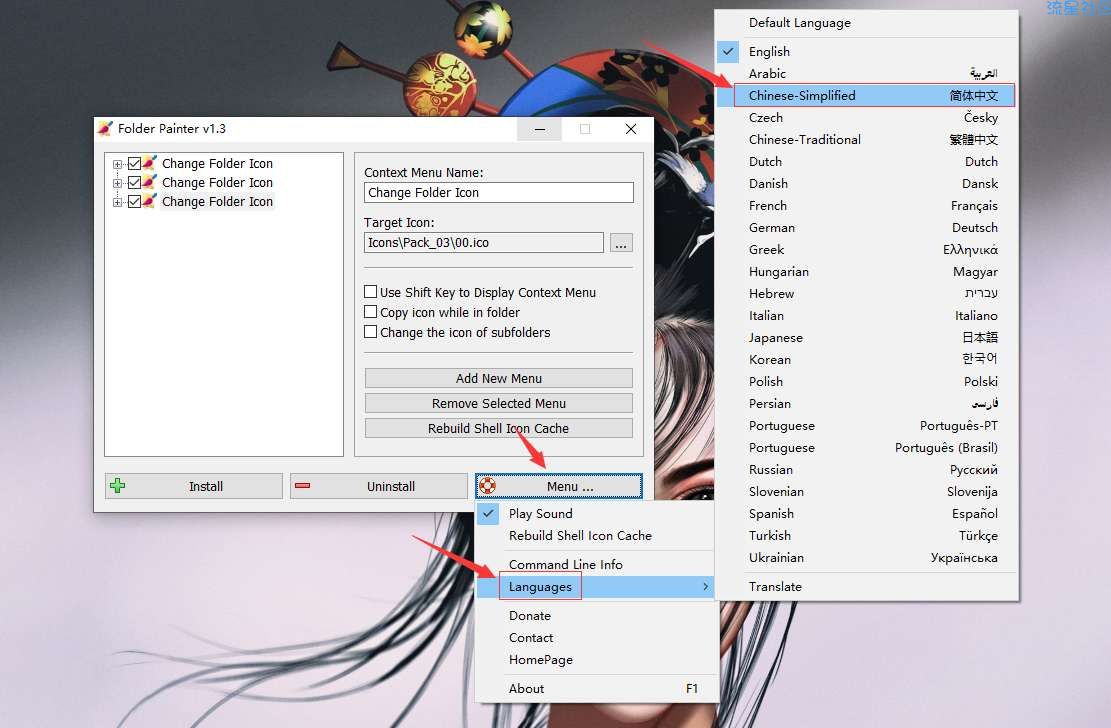Image resolution: width=1111 pixels, height=728 pixels.
Task: Uncheck the second Change Folder Icon checkbox
Action: click(x=134, y=183)
